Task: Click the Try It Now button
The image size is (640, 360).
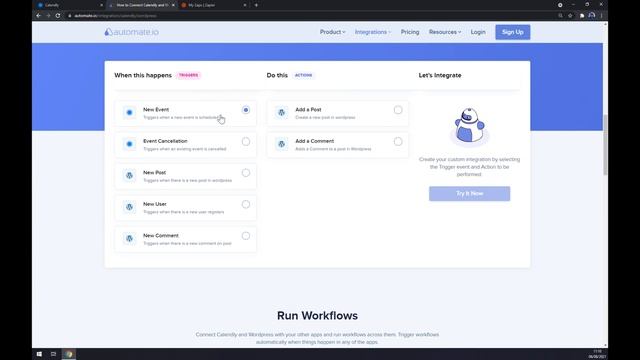Action: click(x=469, y=193)
